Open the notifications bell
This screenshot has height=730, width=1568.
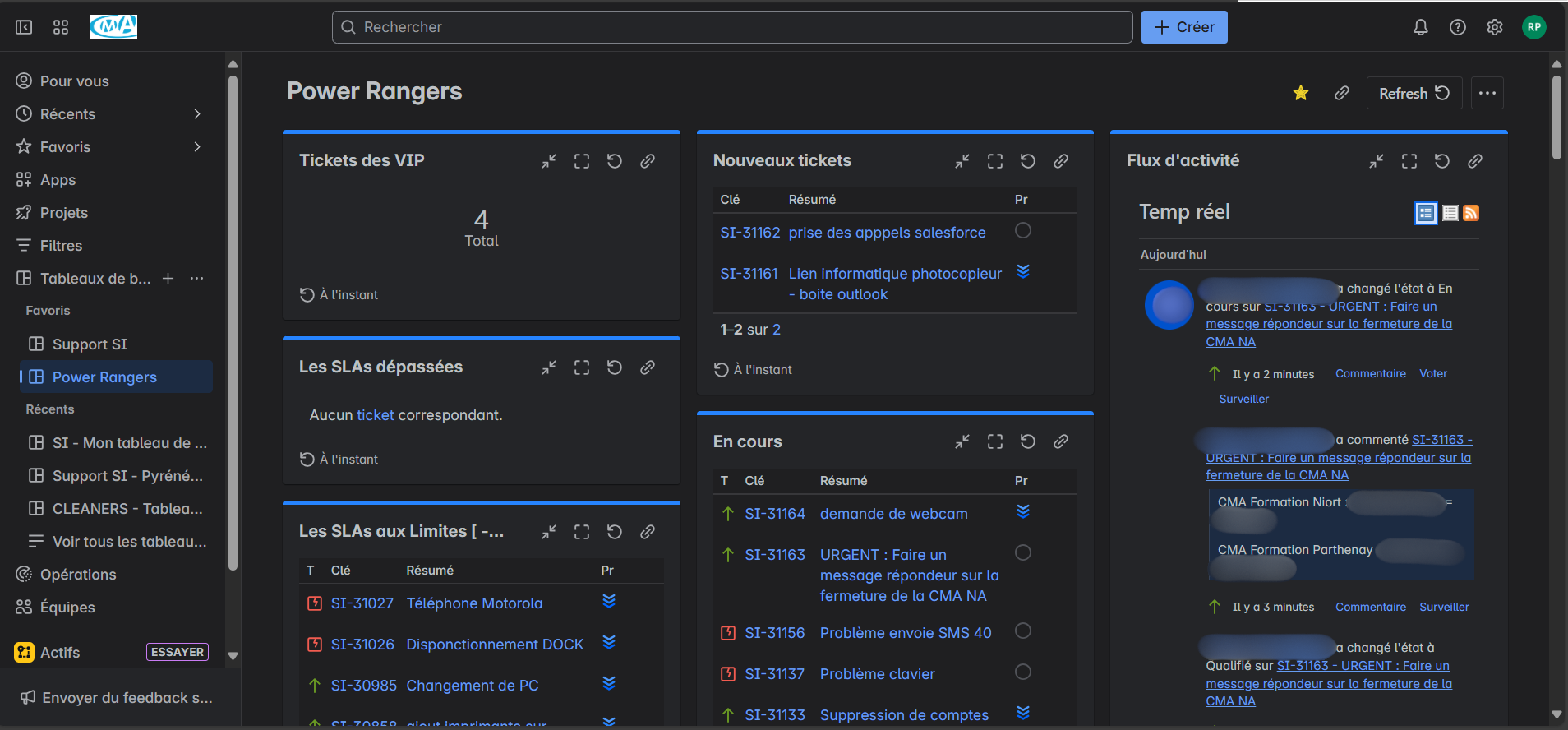coord(1421,27)
